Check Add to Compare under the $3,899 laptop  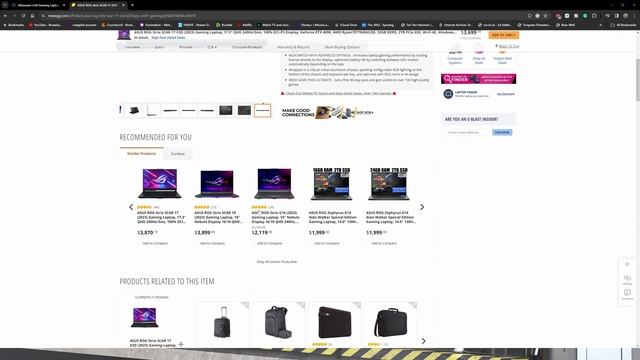pyautogui.click(x=212, y=243)
